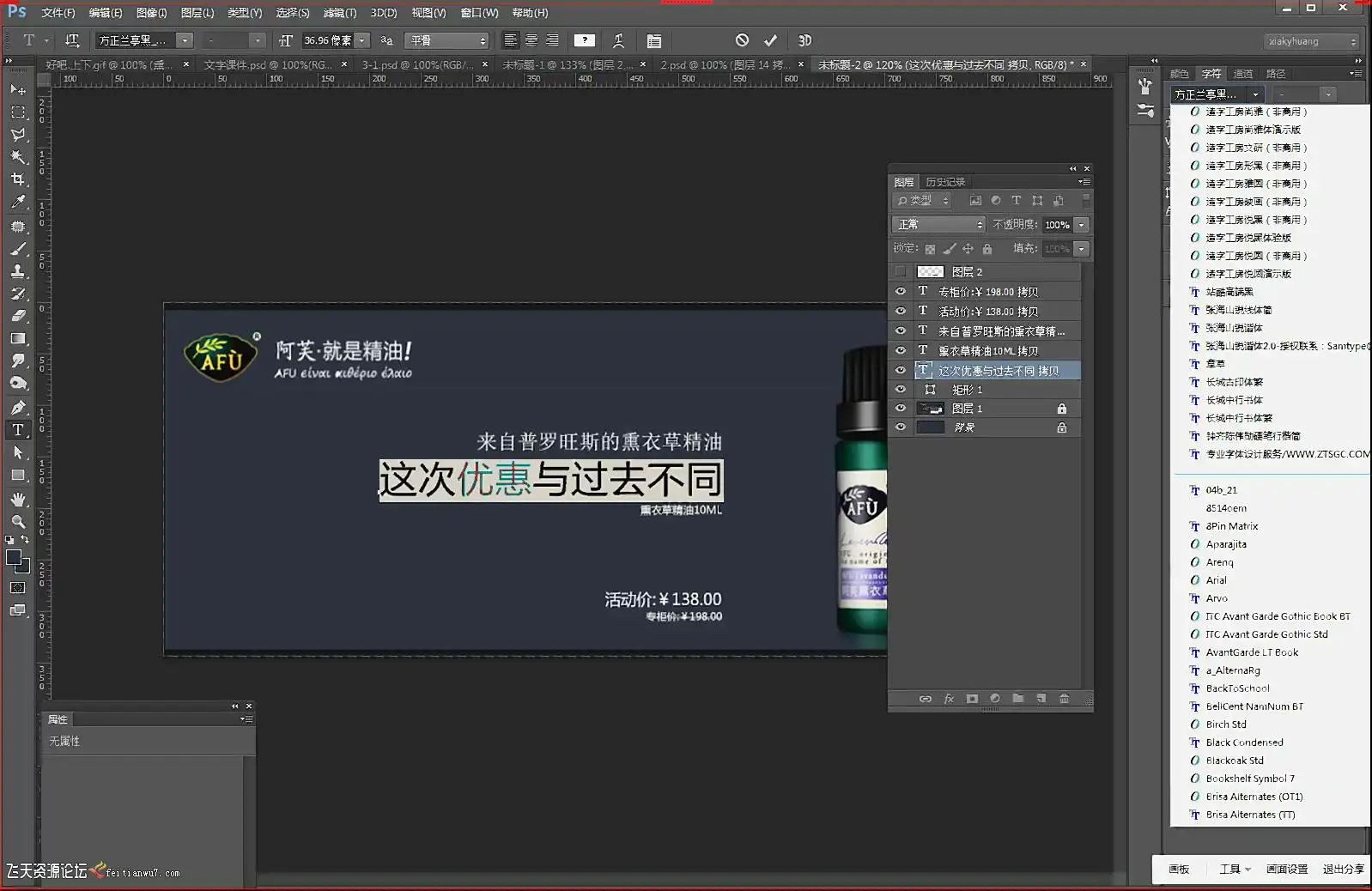
Task: Hide the 图层 1 layer
Action: [x=901, y=409]
